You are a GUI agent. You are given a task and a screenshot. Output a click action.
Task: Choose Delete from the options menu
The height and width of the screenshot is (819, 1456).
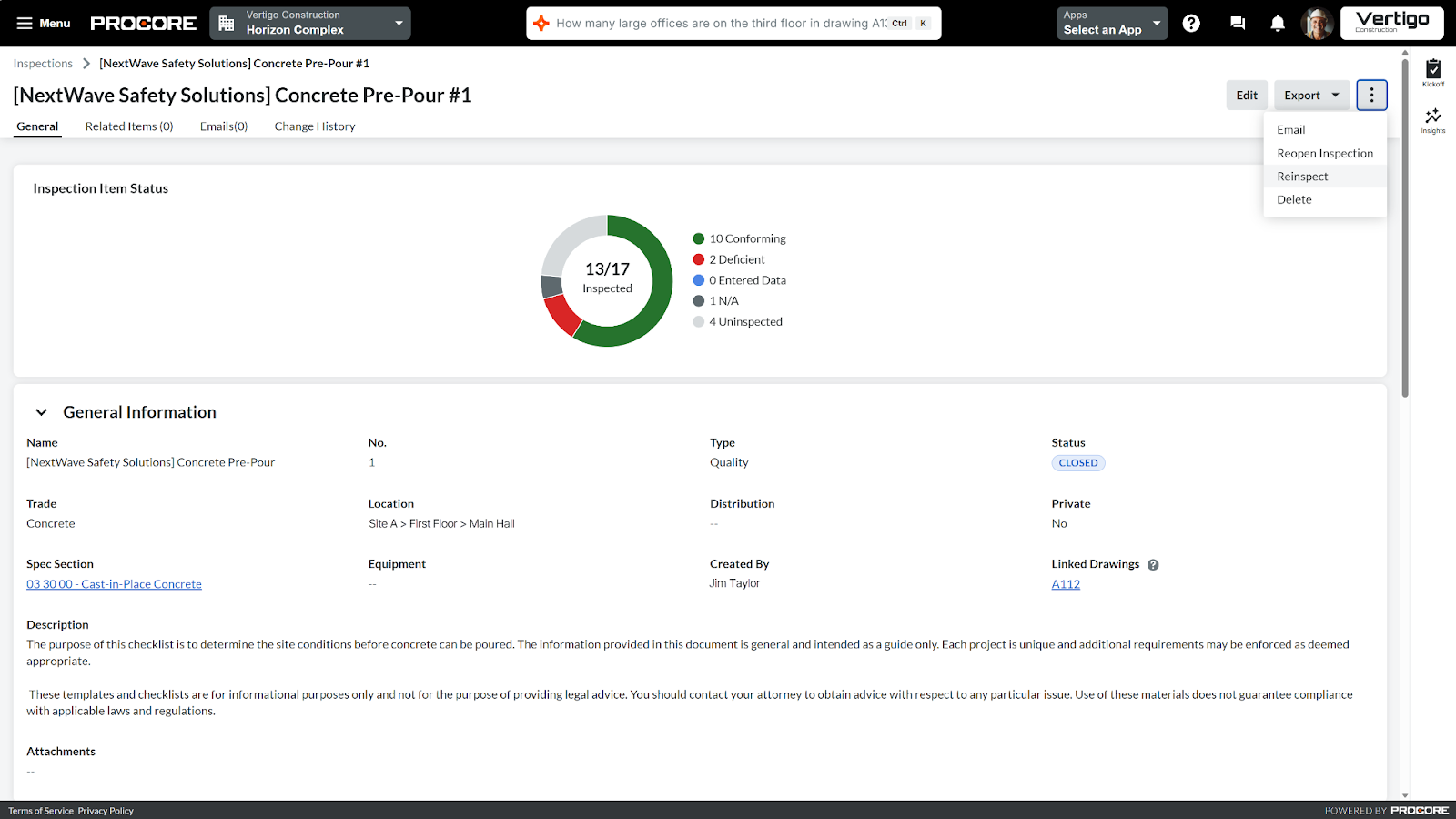tap(1325, 200)
